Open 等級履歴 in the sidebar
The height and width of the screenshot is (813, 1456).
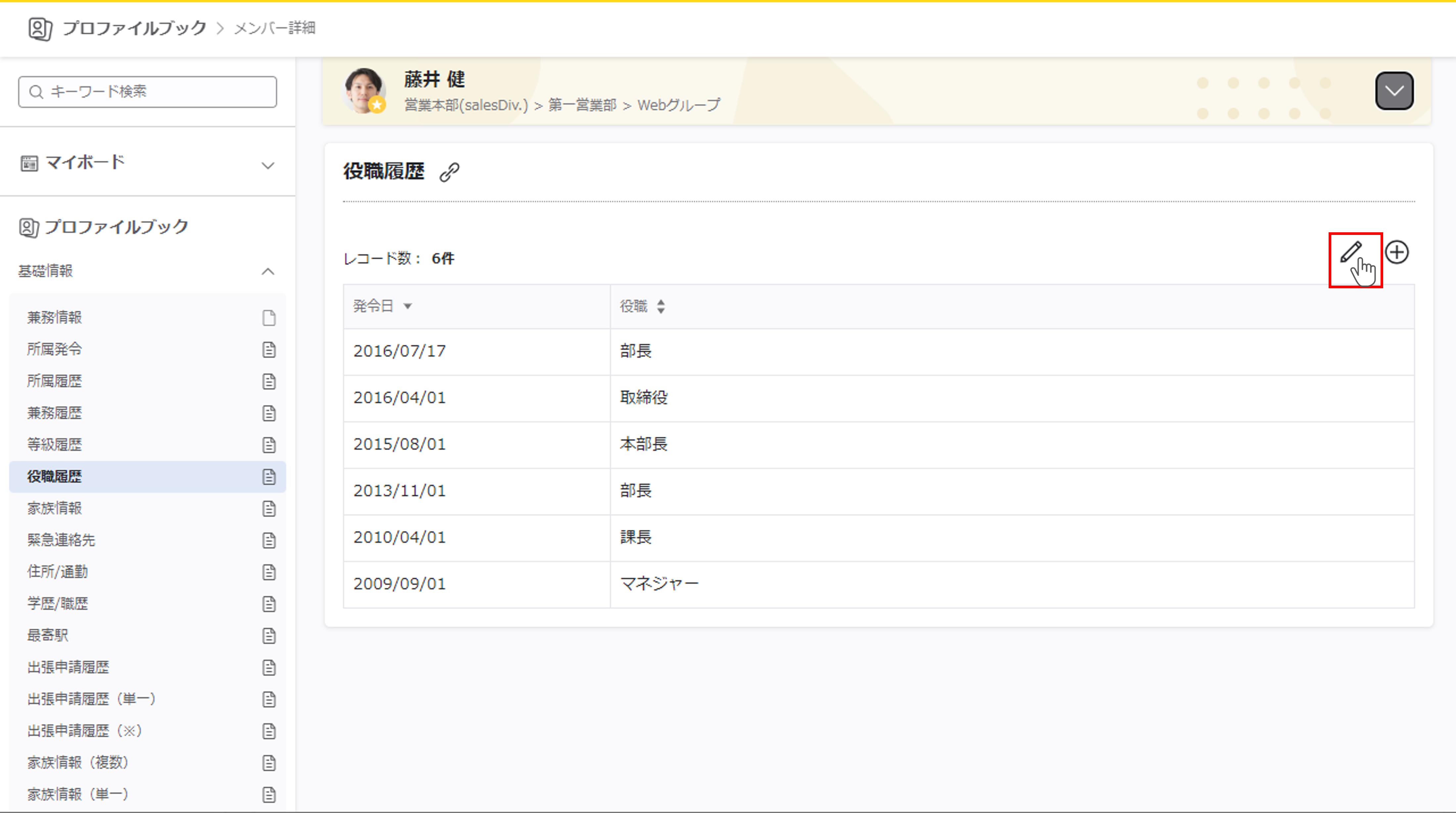pyautogui.click(x=55, y=444)
